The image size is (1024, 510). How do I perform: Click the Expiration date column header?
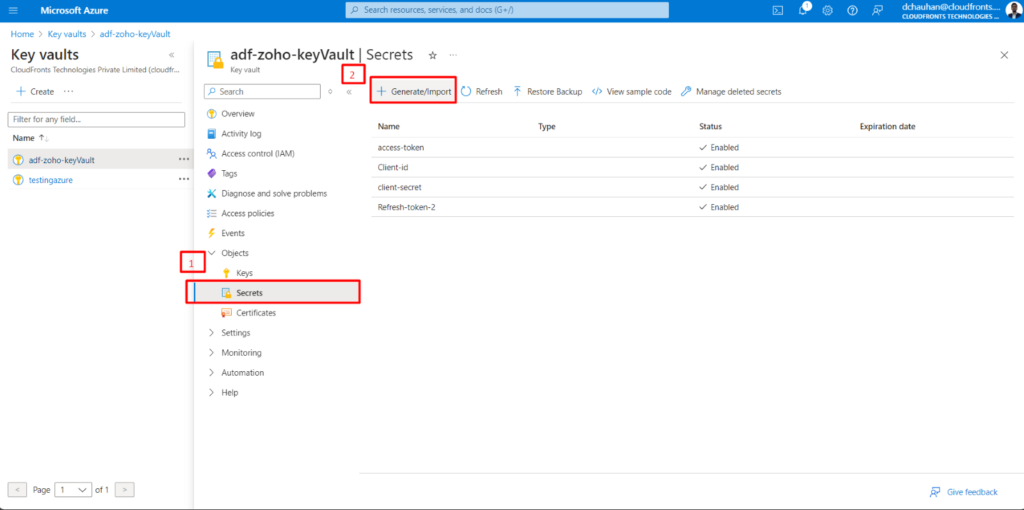pos(888,126)
